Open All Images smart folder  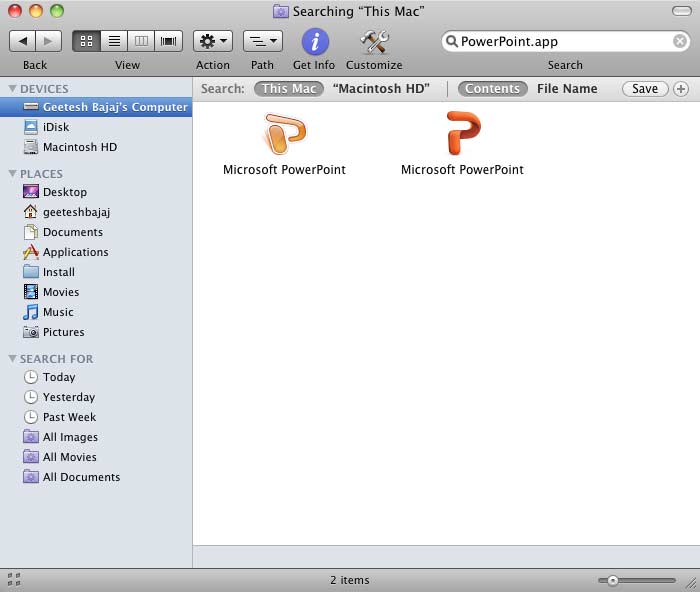click(96, 437)
